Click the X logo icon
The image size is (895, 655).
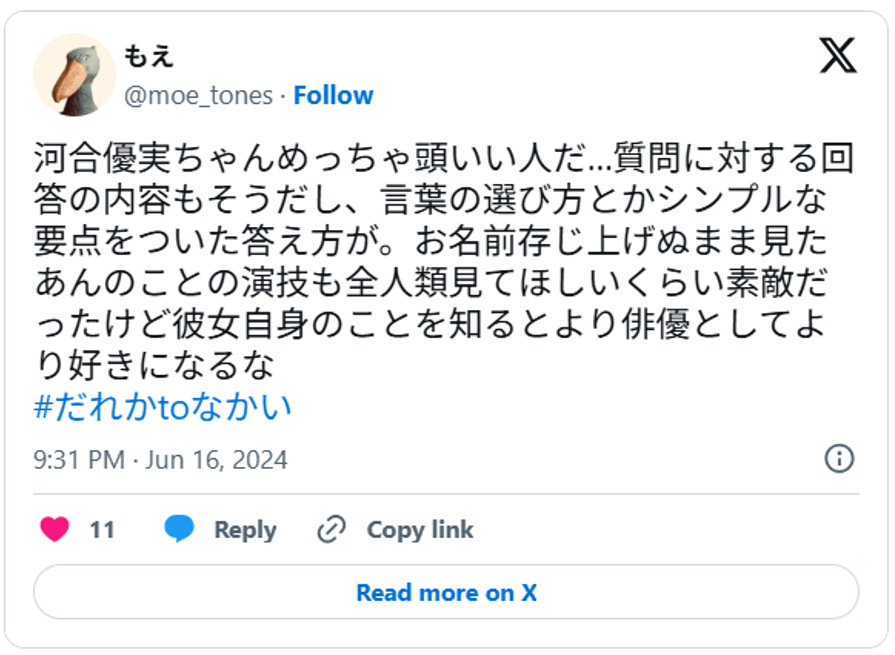click(x=838, y=56)
